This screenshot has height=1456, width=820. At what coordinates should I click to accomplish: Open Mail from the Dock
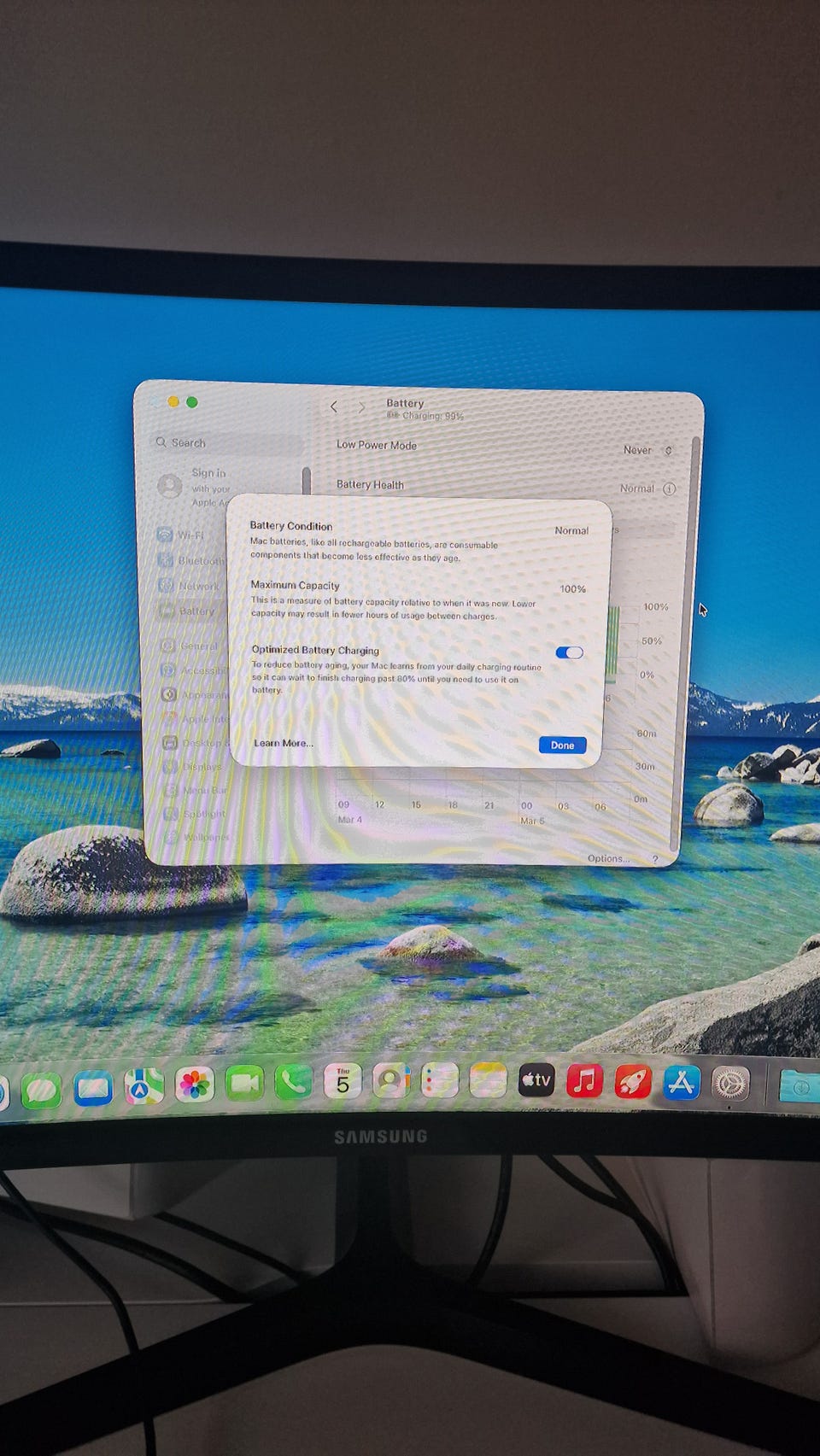click(x=93, y=1088)
